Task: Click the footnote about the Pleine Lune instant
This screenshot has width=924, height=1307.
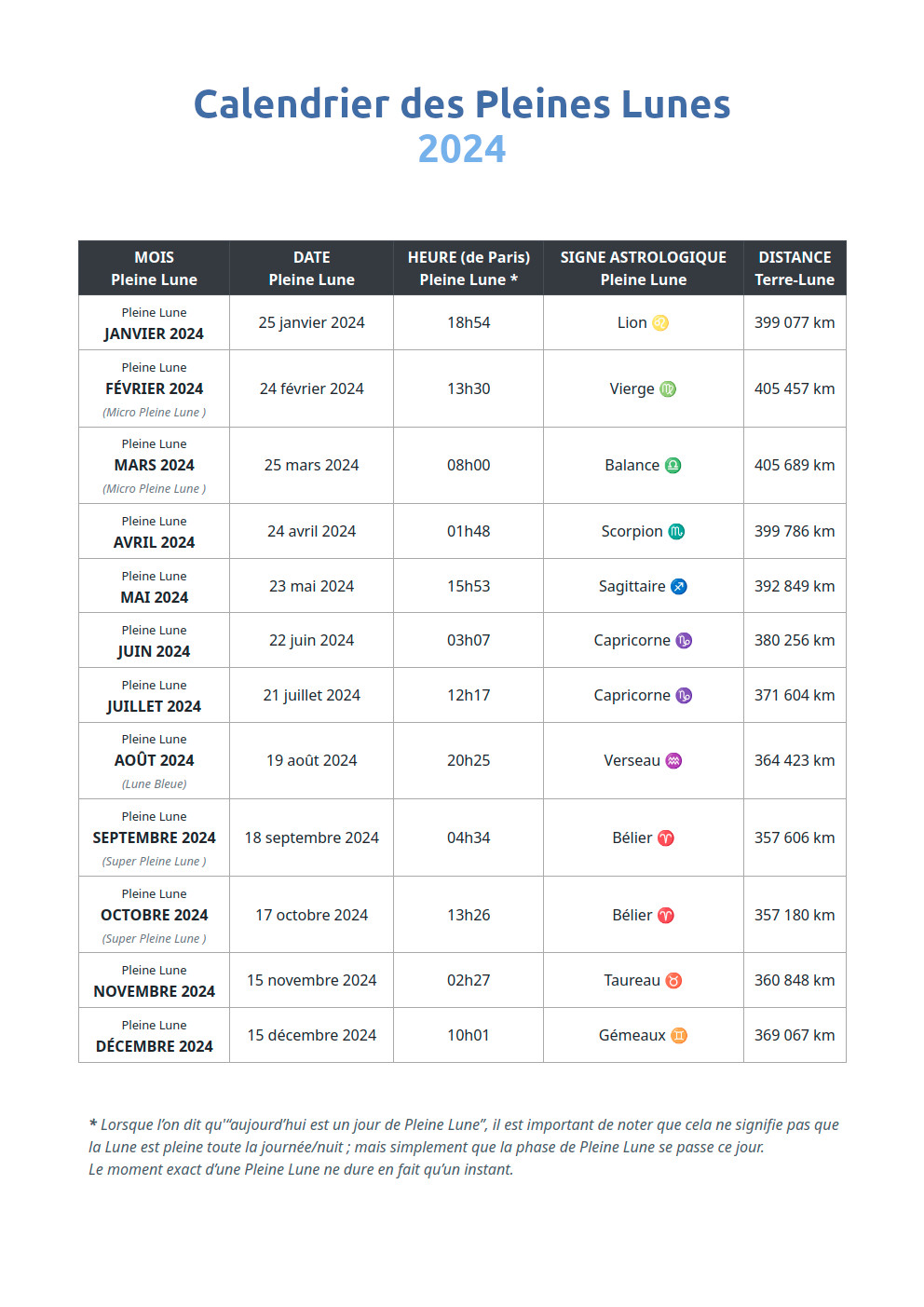Action: (464, 1148)
